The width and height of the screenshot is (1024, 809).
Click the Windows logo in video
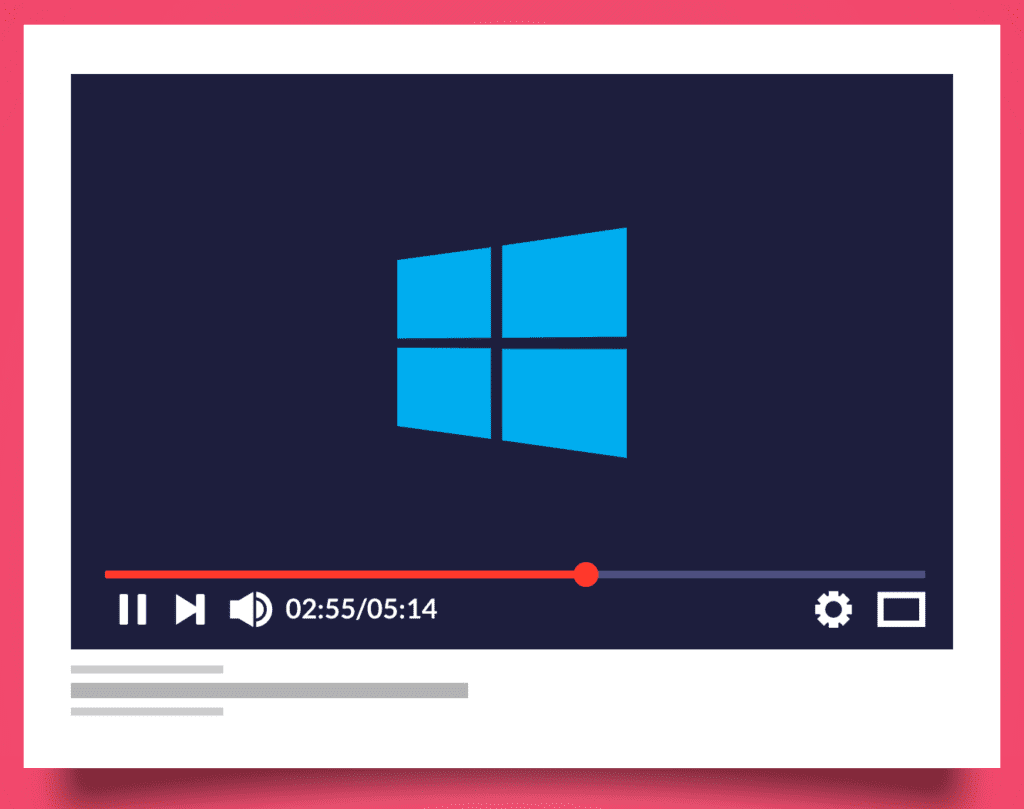coord(512,343)
